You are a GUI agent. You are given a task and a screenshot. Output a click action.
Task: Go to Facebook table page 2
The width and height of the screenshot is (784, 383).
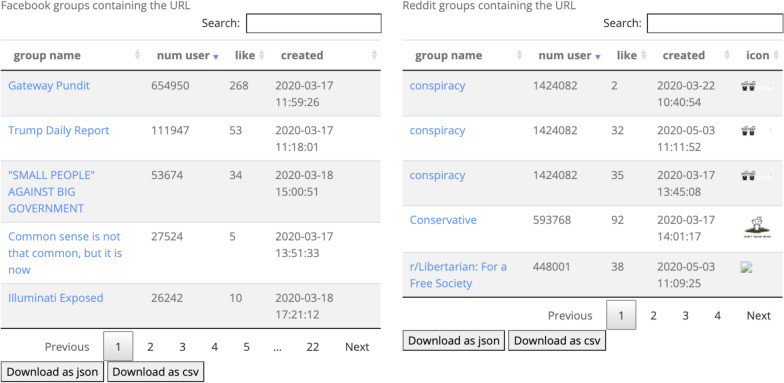(150, 346)
